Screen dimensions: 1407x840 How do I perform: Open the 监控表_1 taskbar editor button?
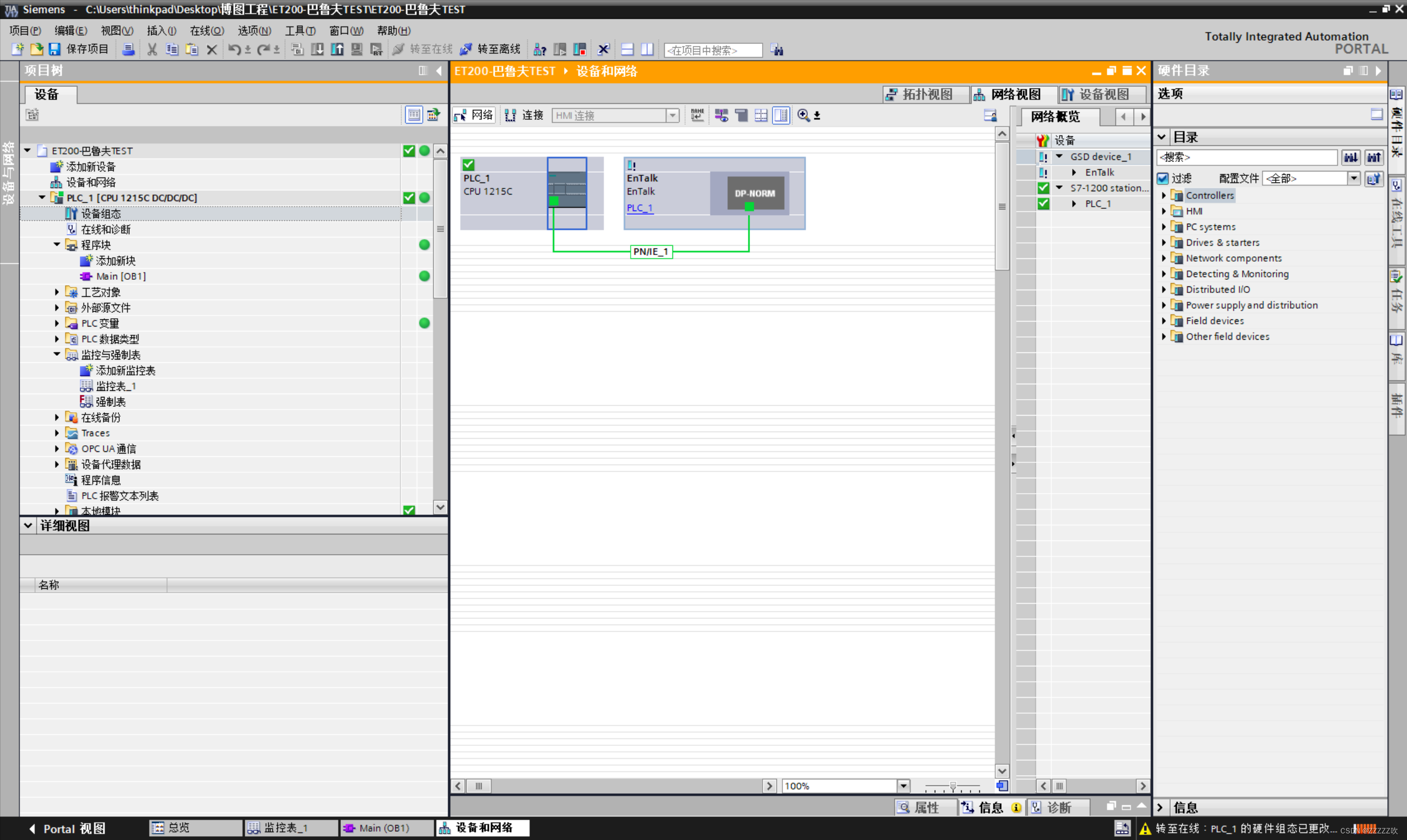(291, 827)
